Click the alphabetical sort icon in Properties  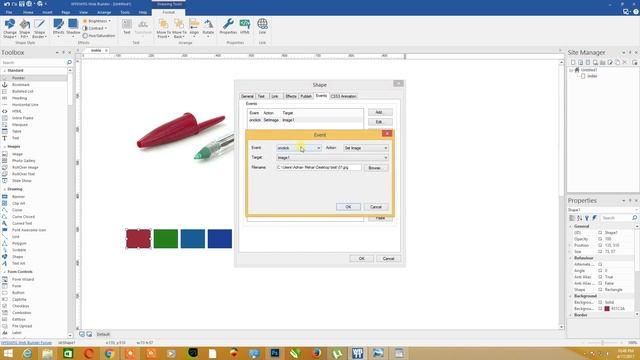[580, 218]
